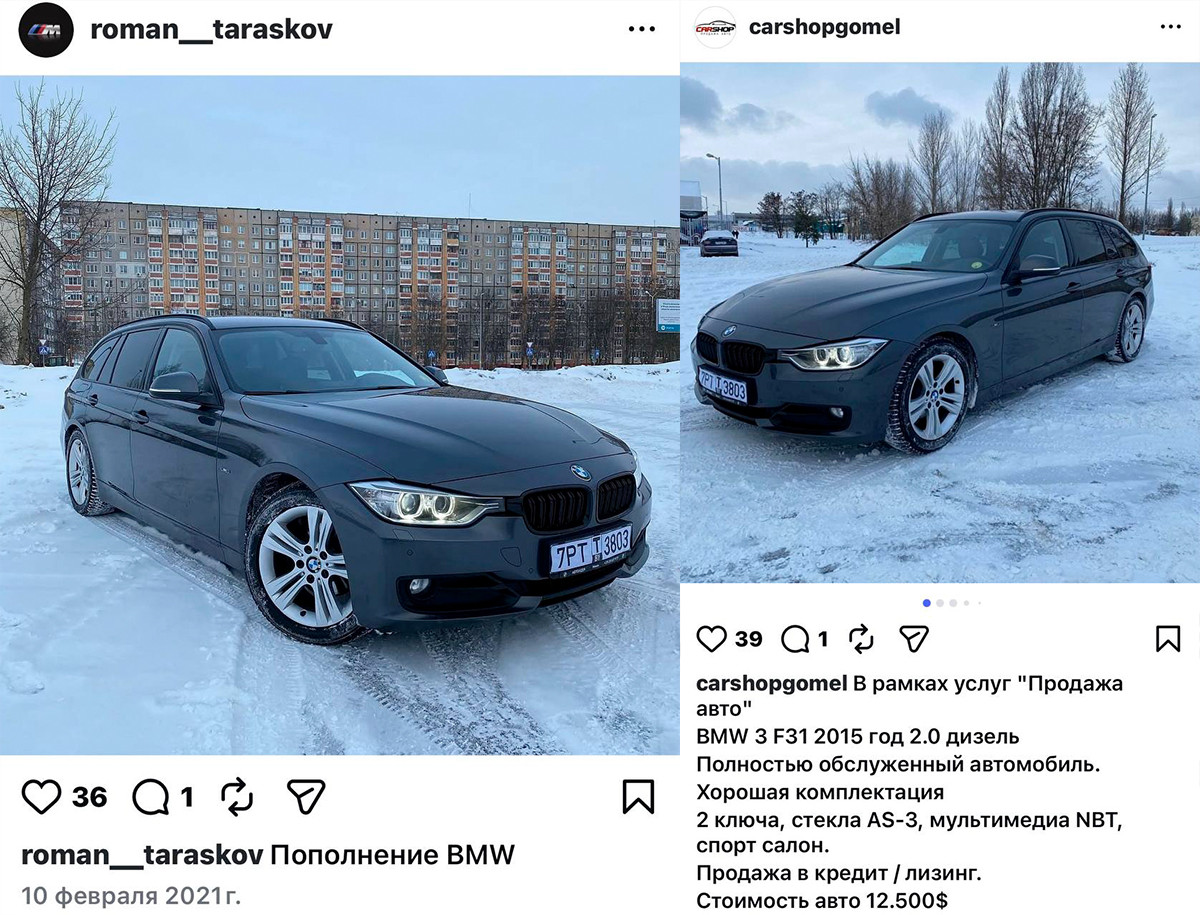Open carshopgomel username link in caption
1200x915 pixels.
772,684
